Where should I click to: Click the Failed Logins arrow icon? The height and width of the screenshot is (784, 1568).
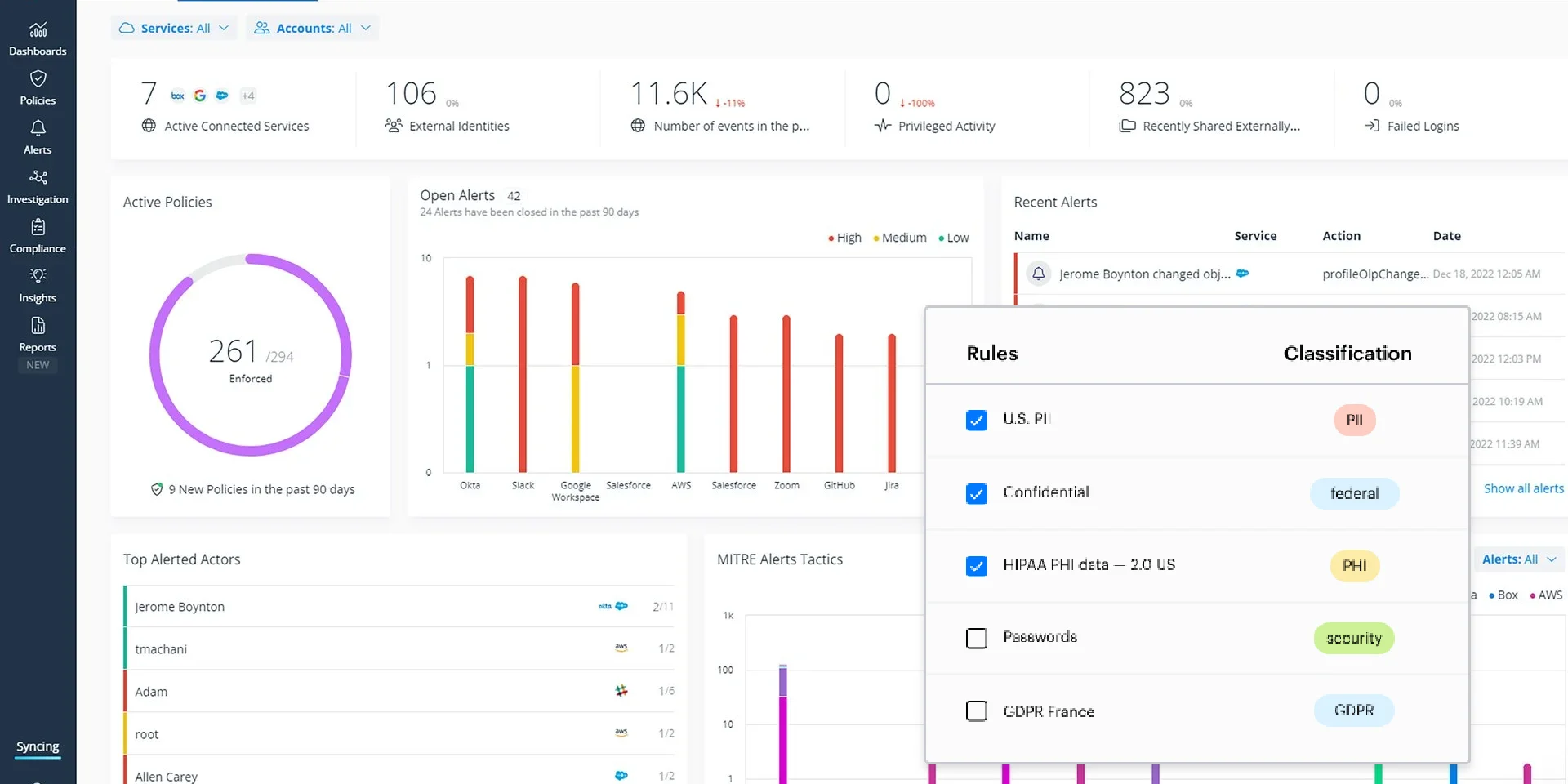[1372, 126]
